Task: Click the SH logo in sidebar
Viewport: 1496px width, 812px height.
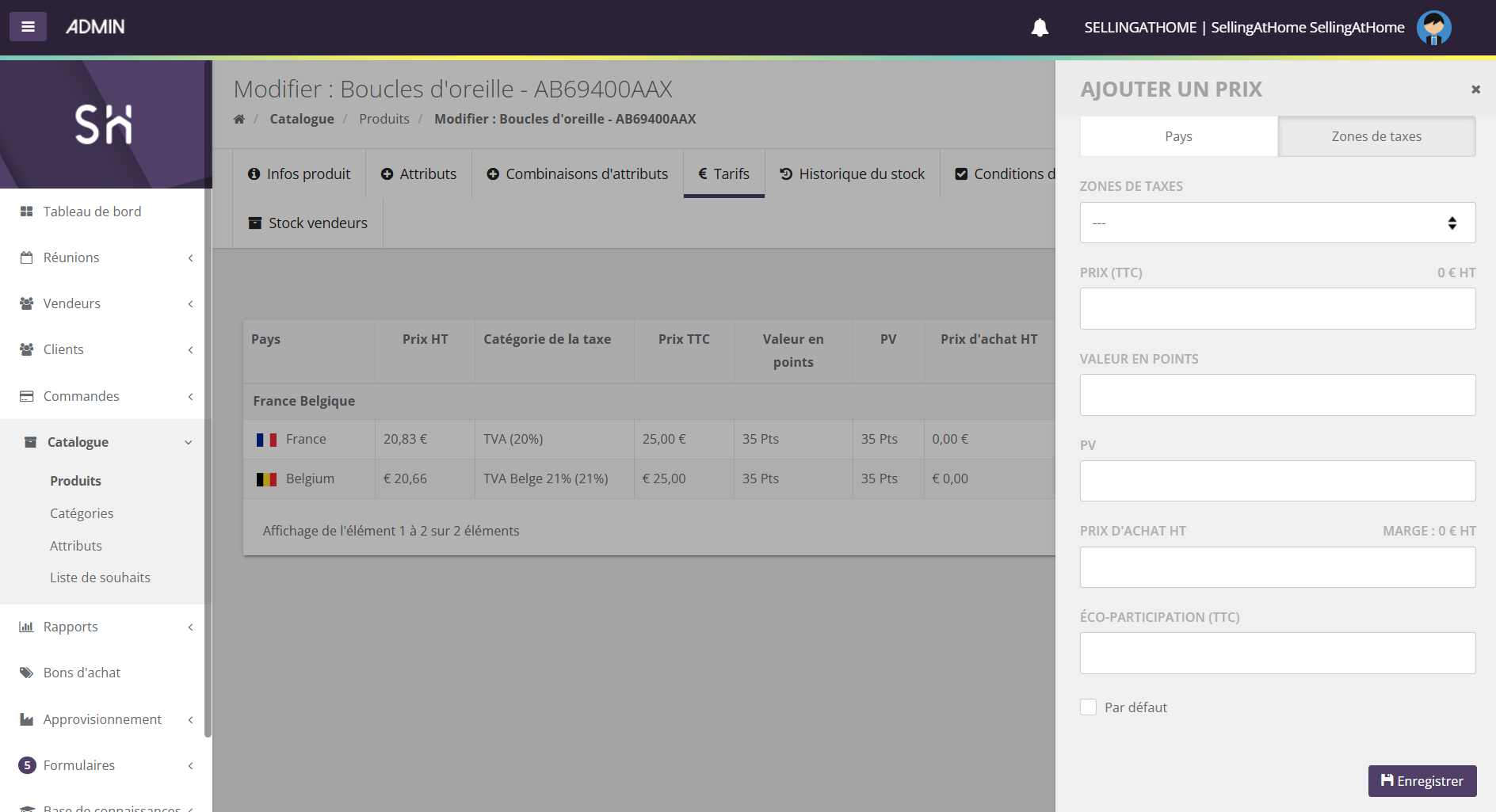Action: pos(104,124)
